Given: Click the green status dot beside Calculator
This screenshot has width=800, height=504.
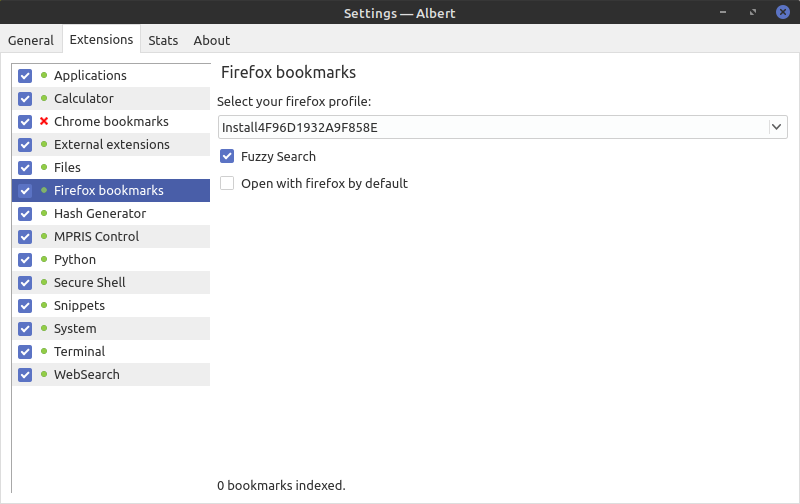Looking at the screenshot, I should [x=44, y=98].
